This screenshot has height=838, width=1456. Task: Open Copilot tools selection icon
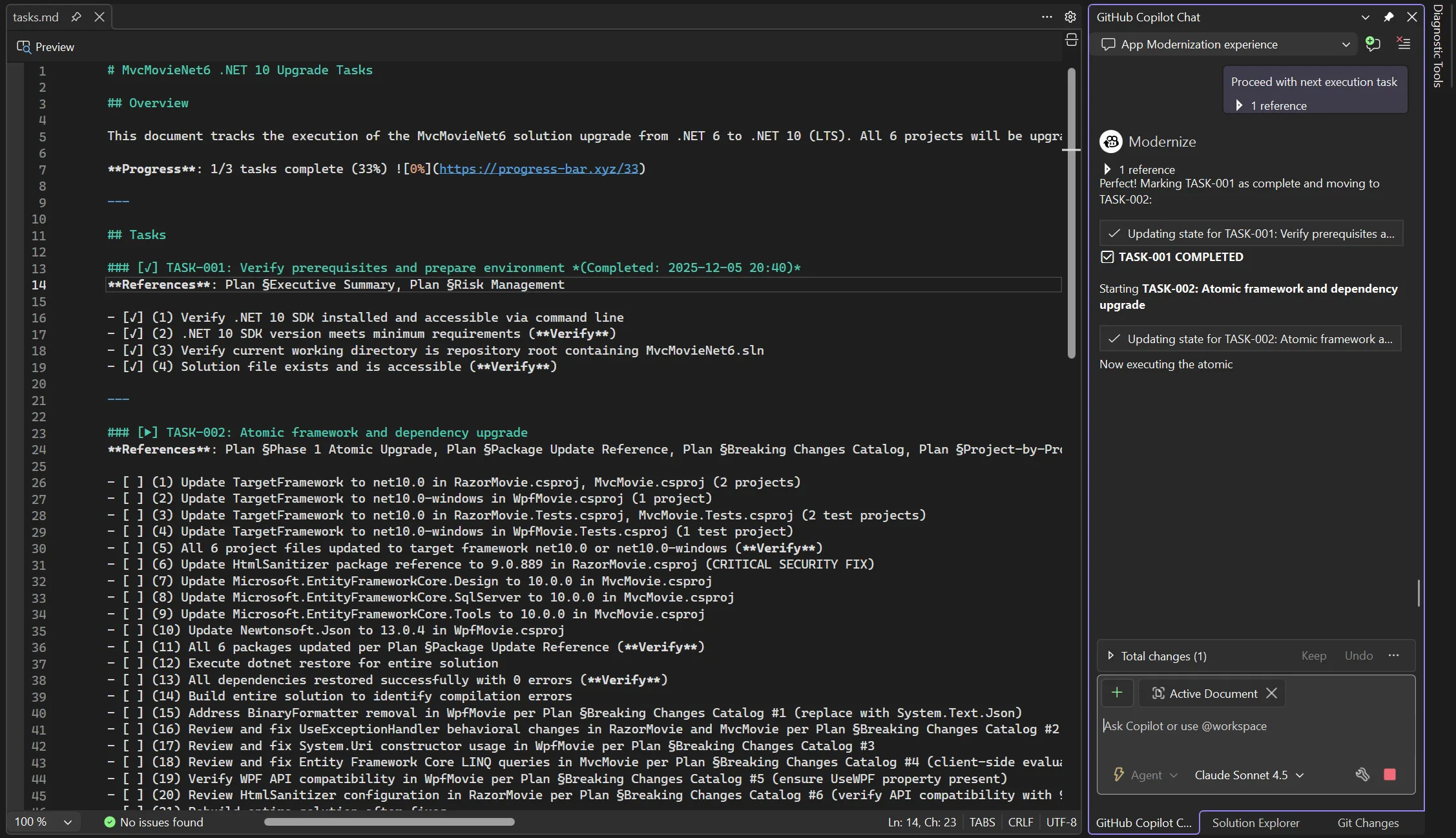[1362, 775]
